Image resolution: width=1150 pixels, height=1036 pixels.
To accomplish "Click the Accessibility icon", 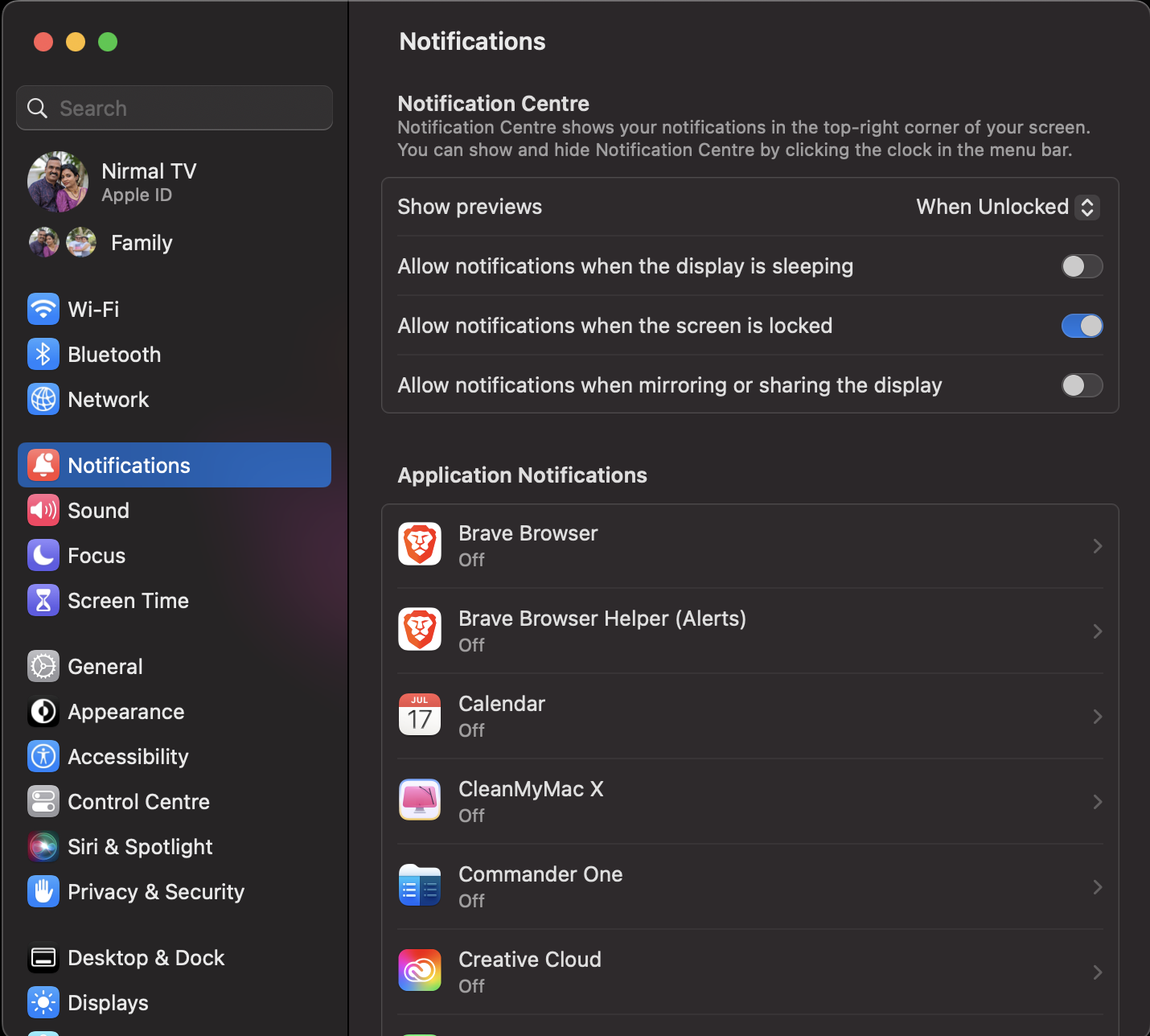I will 43,756.
